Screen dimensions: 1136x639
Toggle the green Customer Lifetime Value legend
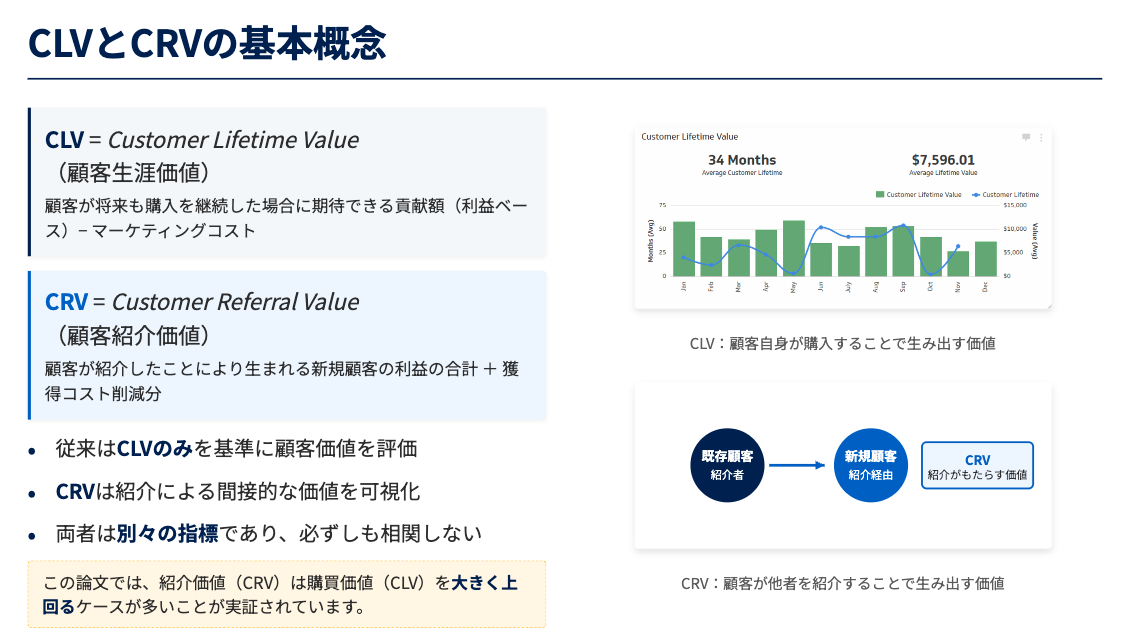click(x=918, y=195)
